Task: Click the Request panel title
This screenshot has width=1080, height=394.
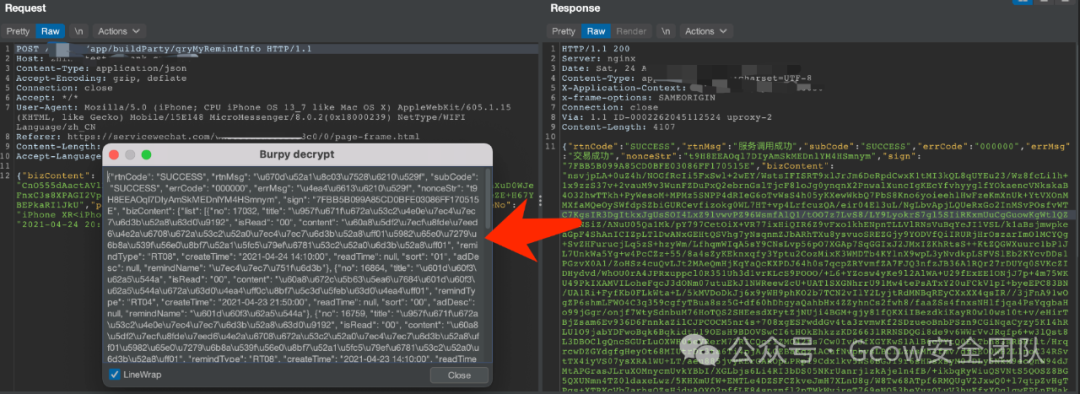Action: pos(25,8)
